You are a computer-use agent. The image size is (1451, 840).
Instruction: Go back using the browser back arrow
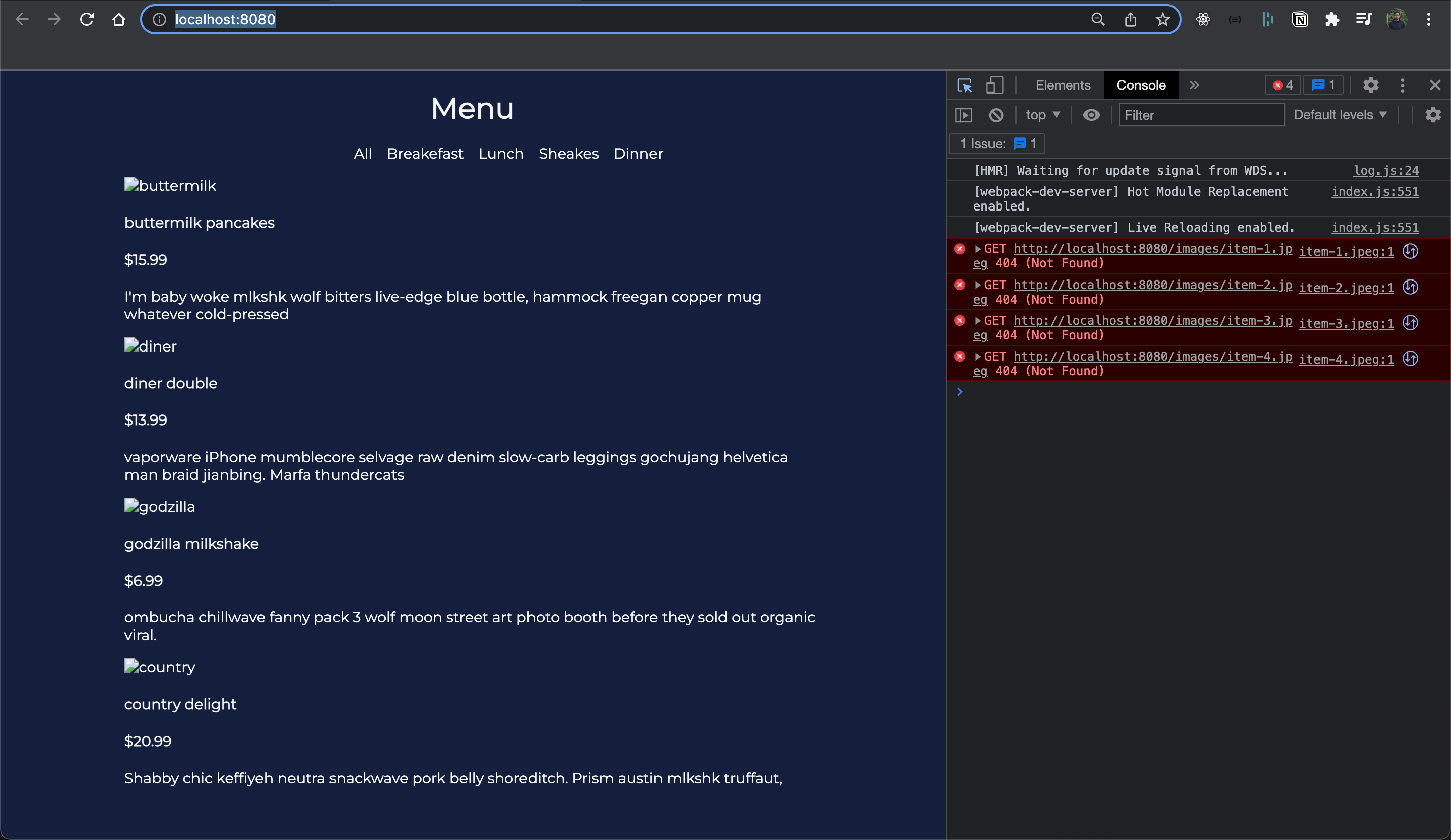tap(22, 19)
